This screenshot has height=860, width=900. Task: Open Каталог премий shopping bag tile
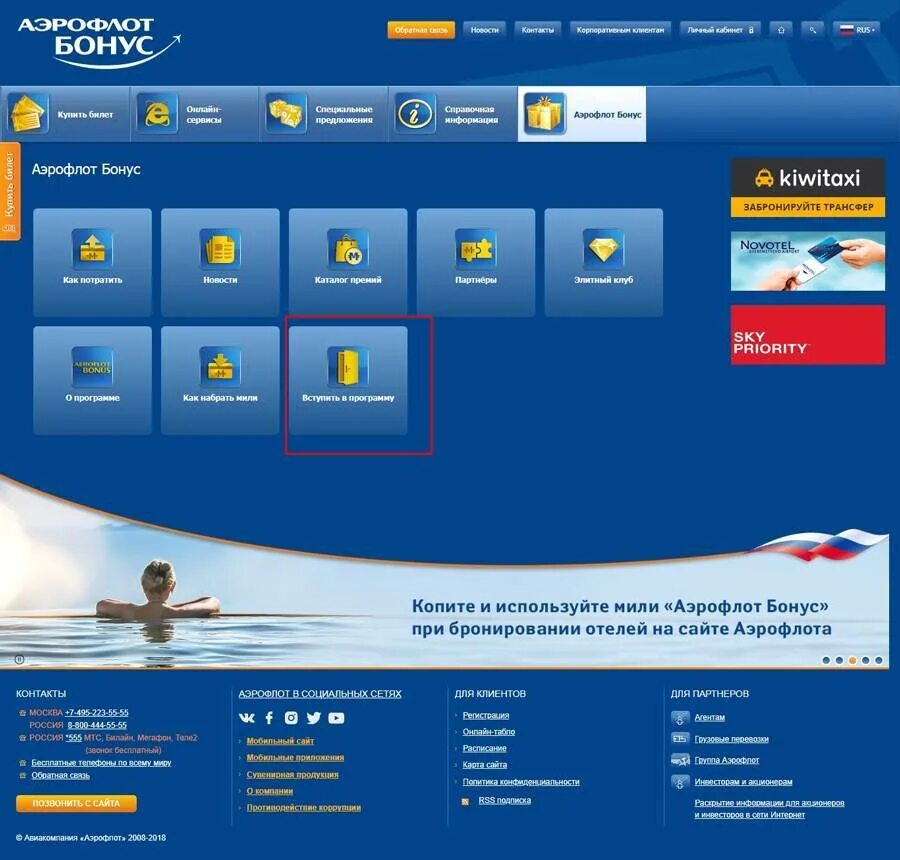coord(348,262)
